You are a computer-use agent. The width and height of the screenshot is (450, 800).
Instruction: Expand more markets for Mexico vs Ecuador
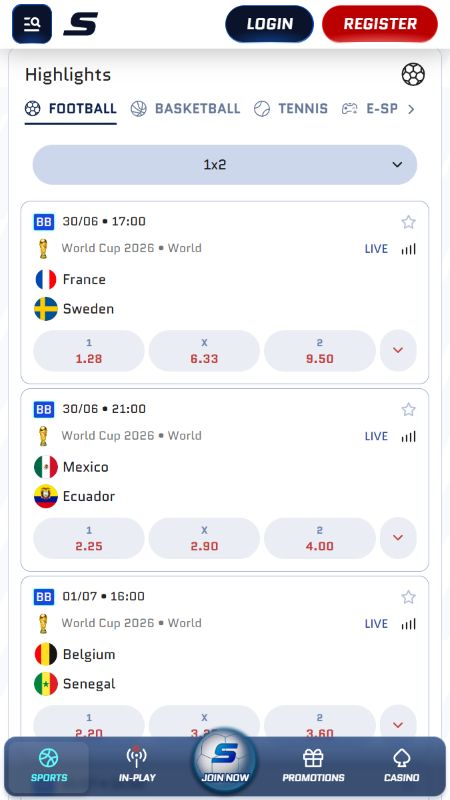[x=398, y=538]
